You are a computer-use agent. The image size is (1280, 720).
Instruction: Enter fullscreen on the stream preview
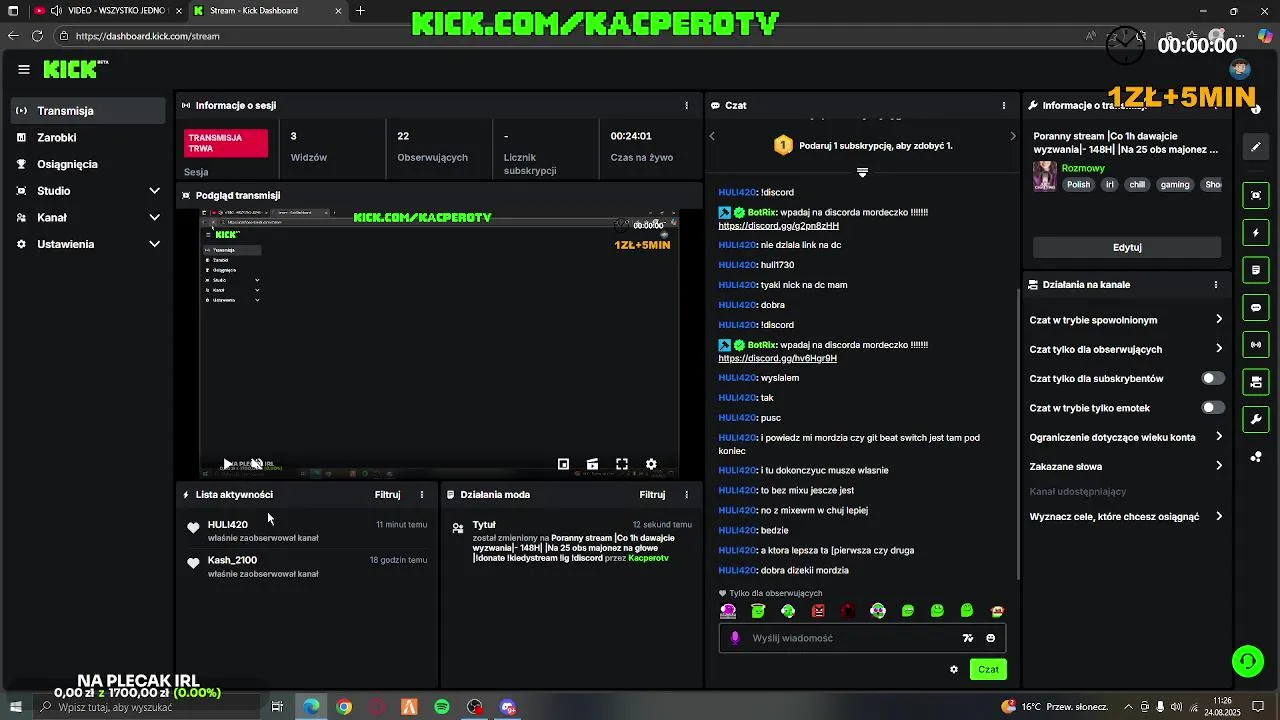coord(622,464)
